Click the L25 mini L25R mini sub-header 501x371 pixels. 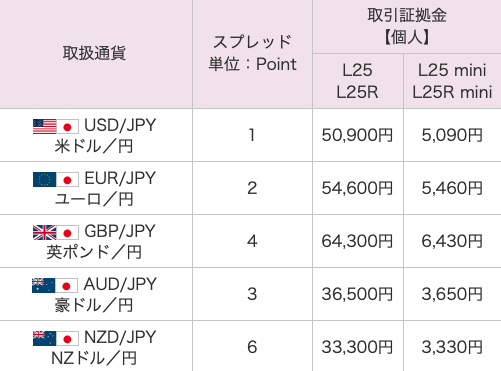click(x=452, y=81)
